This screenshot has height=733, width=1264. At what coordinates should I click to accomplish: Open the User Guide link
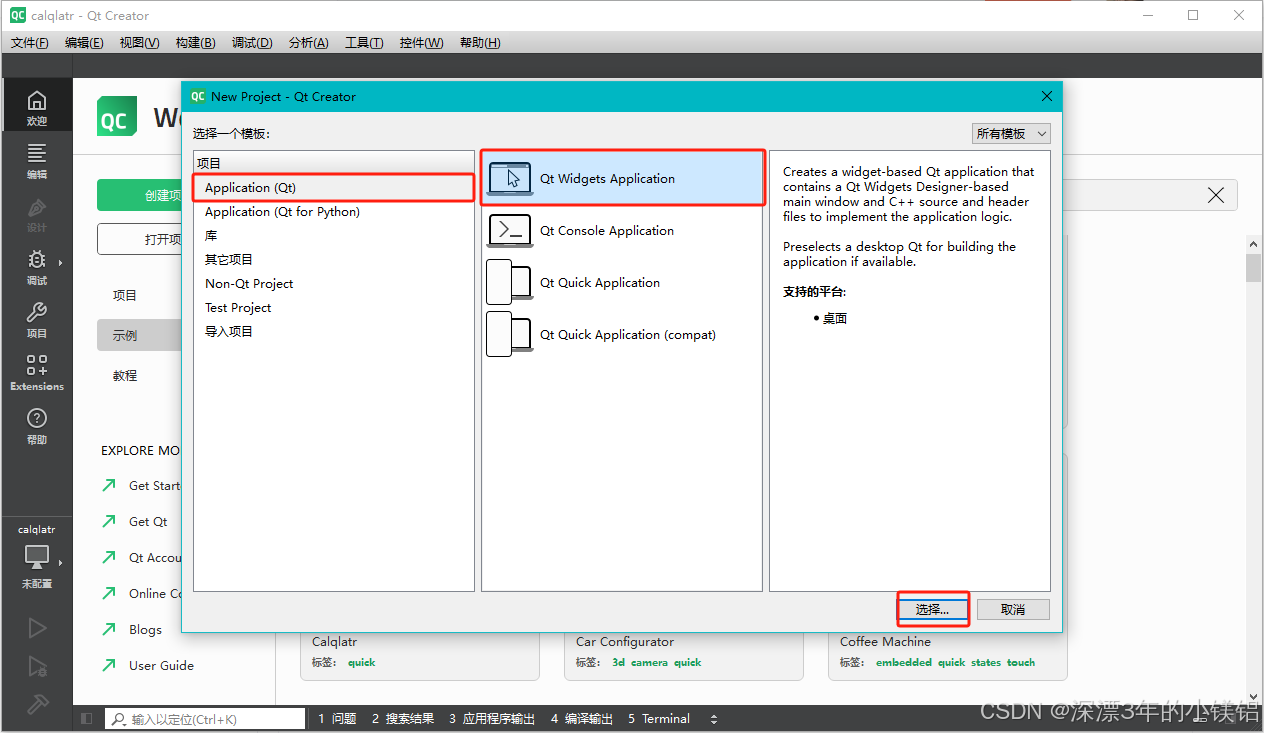click(161, 665)
